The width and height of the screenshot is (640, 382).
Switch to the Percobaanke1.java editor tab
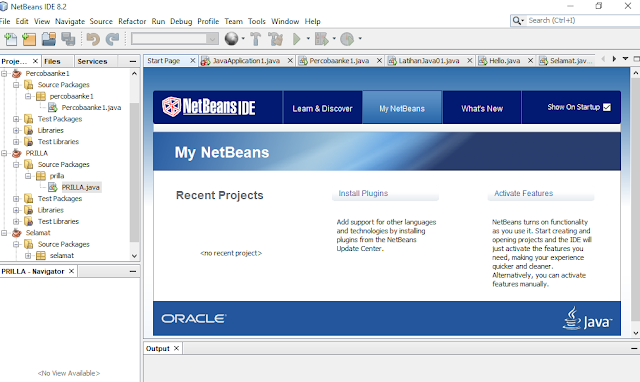coord(339,60)
